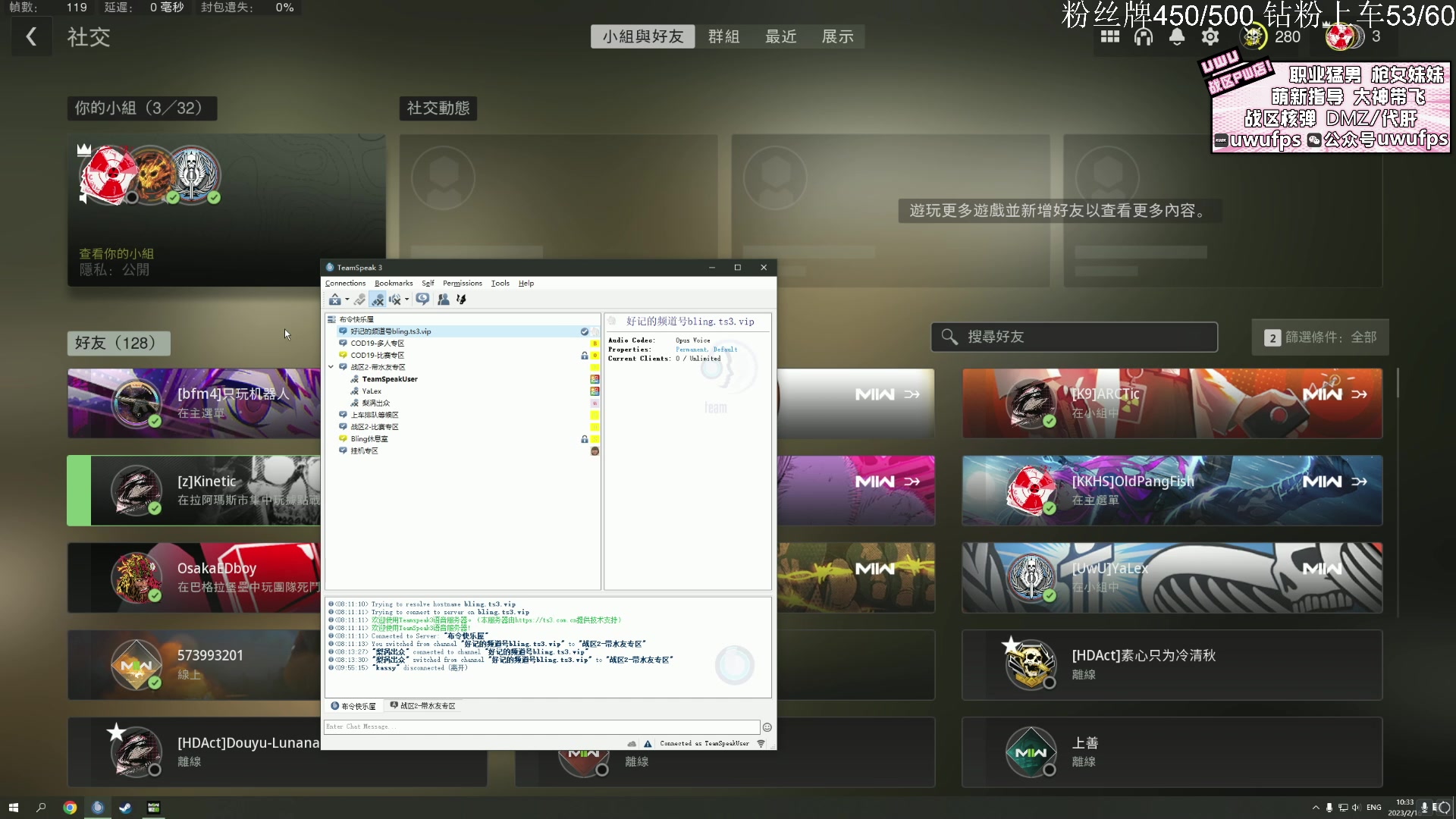
Task: Click the myTeamSpeak cloud status icon
Action: coord(632,744)
